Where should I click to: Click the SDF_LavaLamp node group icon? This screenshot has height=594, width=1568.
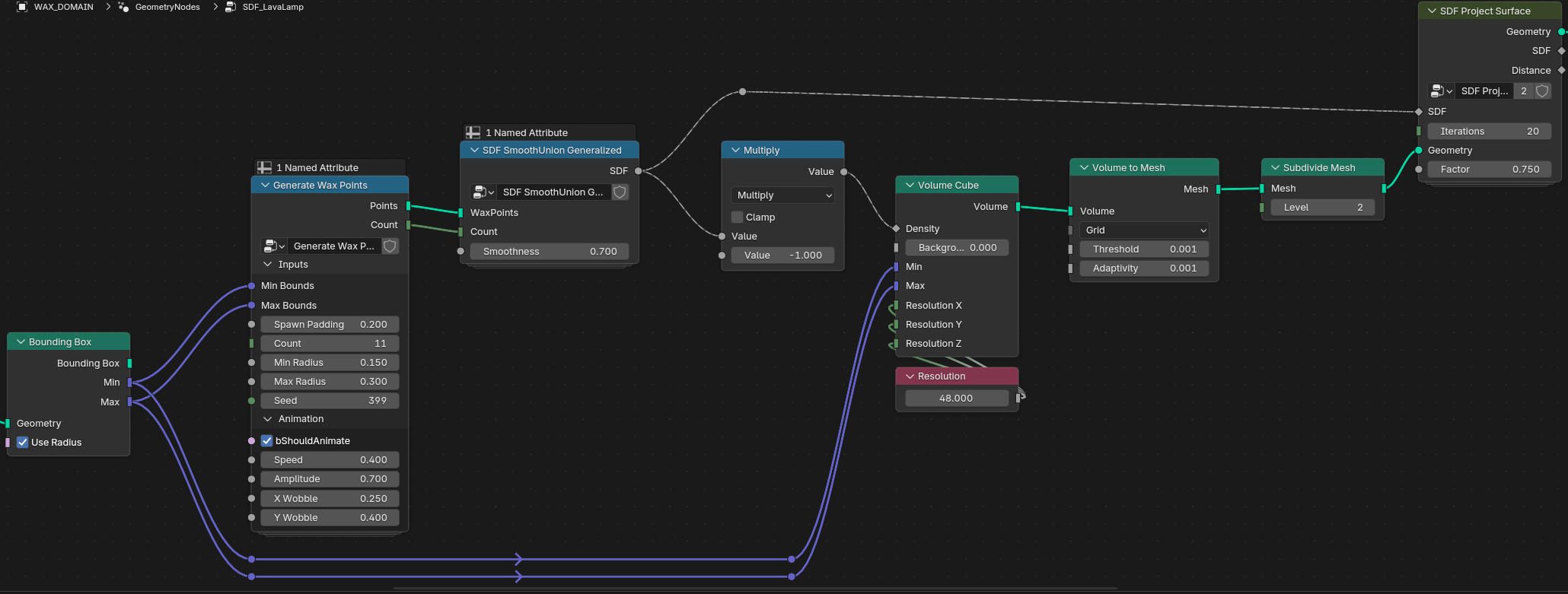coord(231,7)
